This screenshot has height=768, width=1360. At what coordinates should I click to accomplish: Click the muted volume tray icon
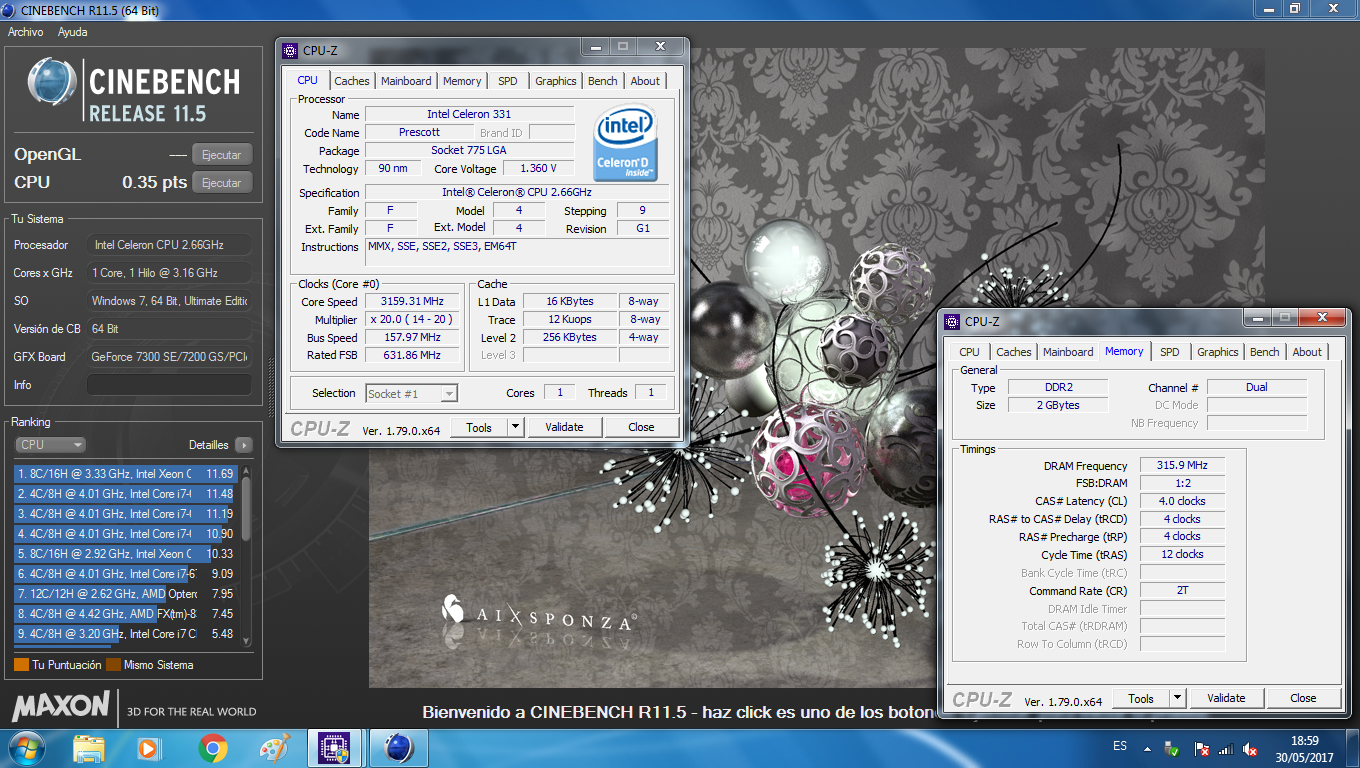pyautogui.click(x=1250, y=749)
